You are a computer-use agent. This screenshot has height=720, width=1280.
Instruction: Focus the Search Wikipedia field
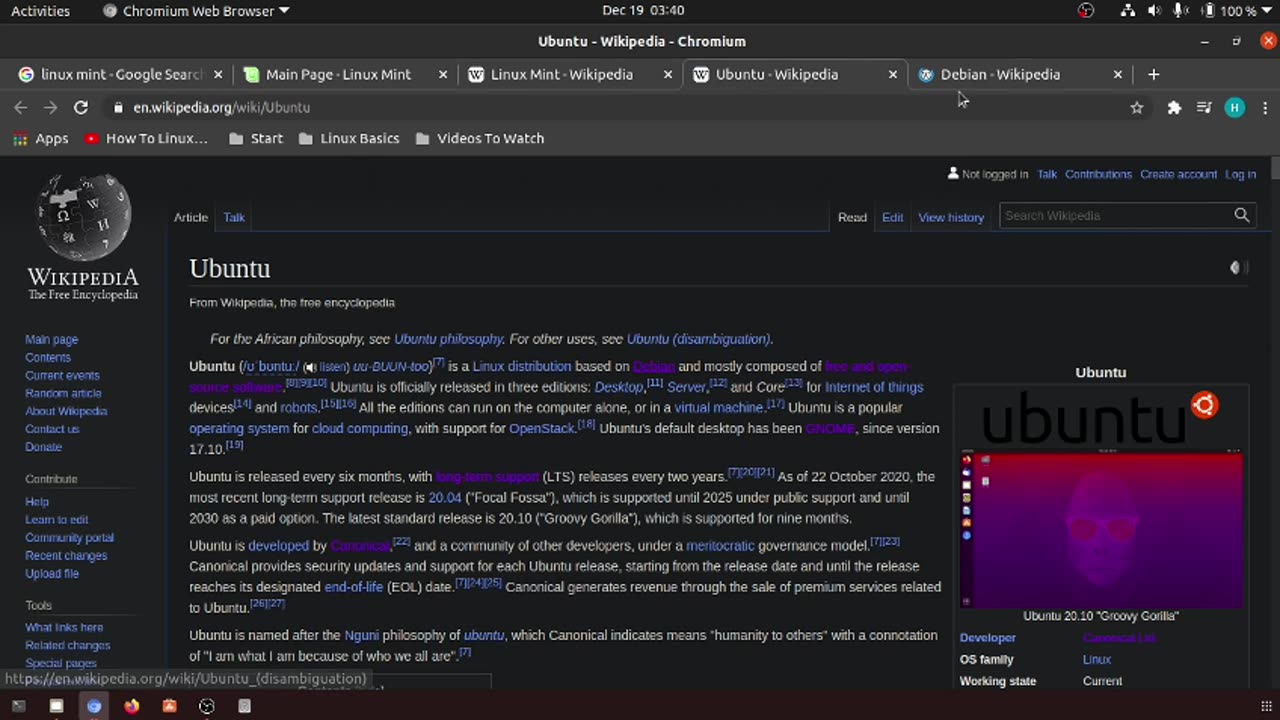1116,215
